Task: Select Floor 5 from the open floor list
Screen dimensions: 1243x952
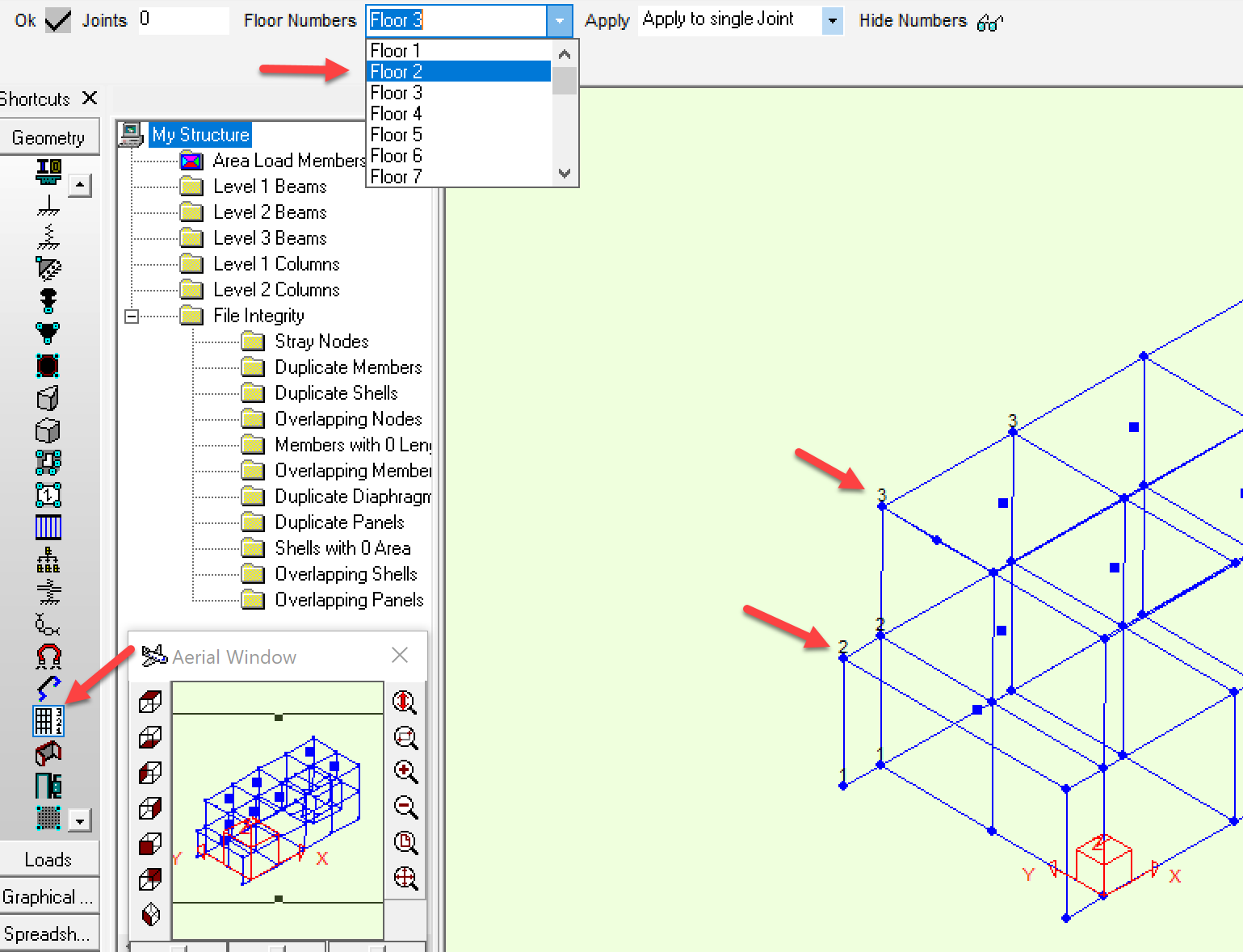Action: [x=395, y=134]
